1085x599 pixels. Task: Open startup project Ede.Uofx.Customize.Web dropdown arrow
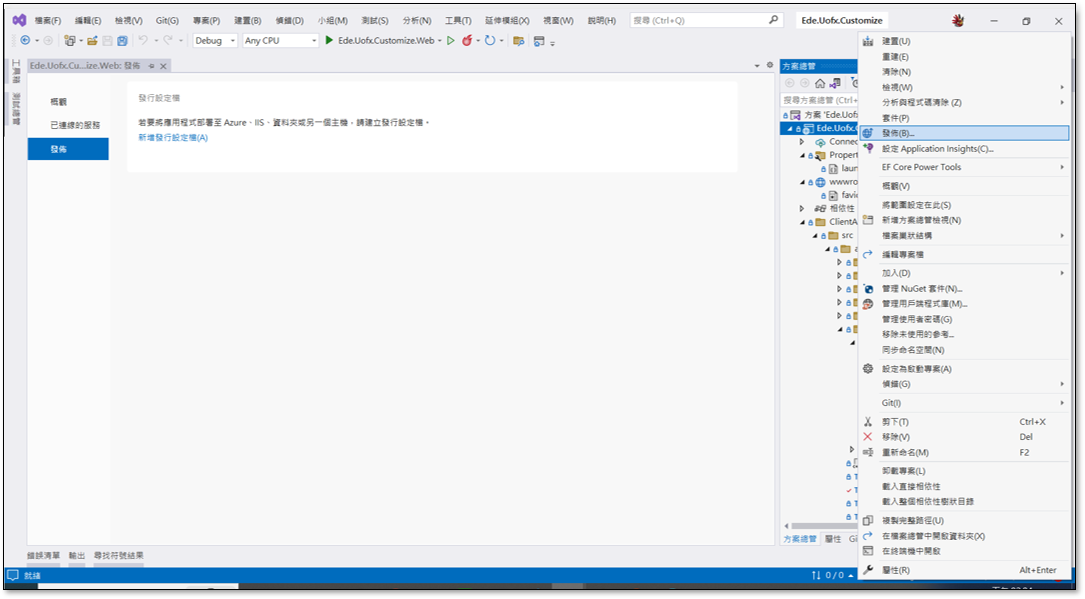pyautogui.click(x=439, y=41)
